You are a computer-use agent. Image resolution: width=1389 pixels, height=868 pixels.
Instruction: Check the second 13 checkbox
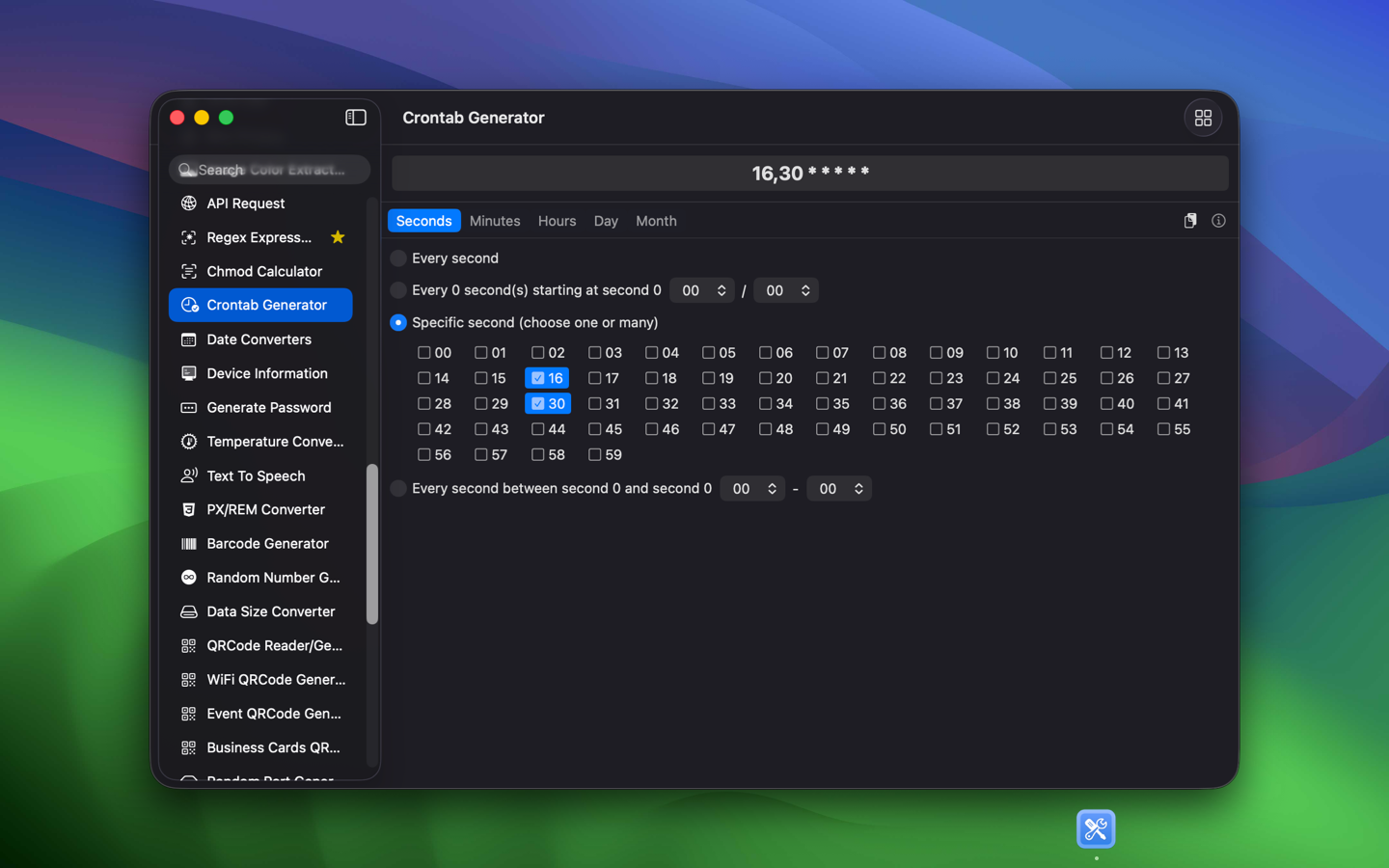tap(1164, 353)
